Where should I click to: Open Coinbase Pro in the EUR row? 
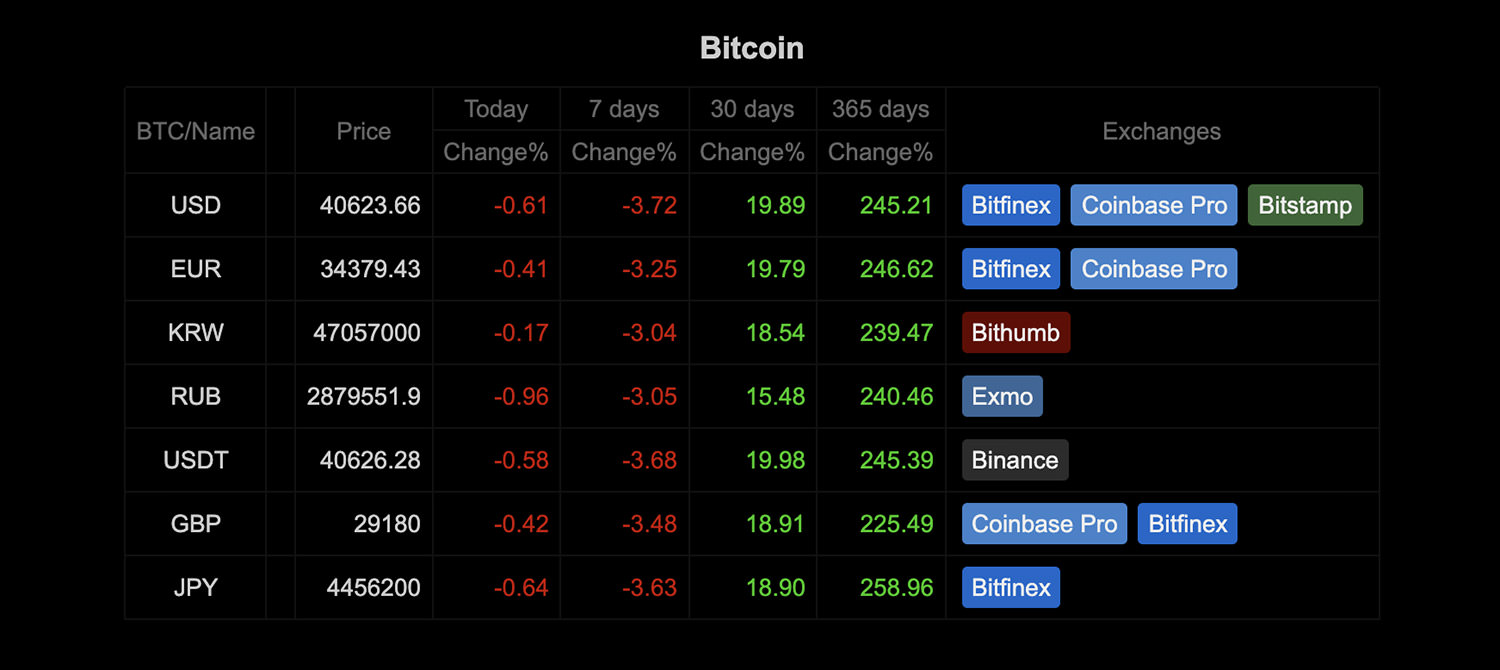pyautogui.click(x=1154, y=269)
